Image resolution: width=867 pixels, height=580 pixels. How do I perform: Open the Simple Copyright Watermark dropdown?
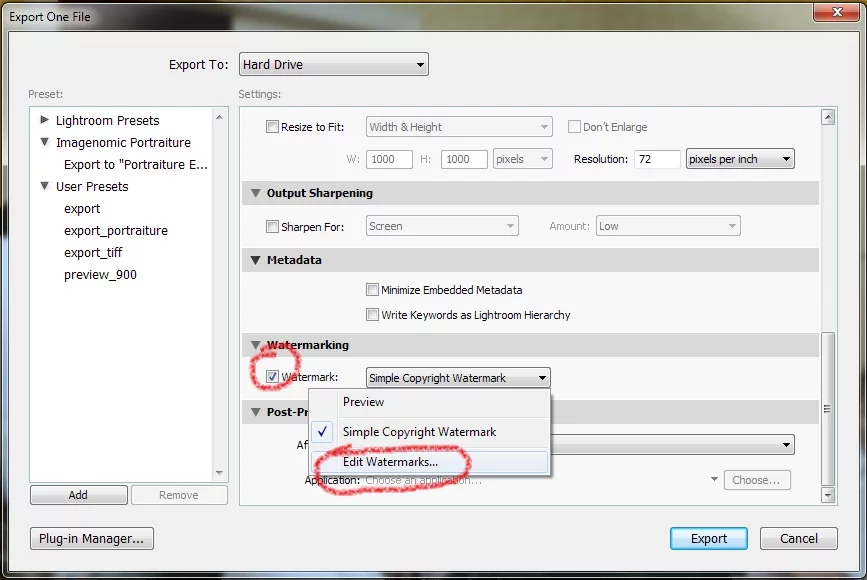pyautogui.click(x=458, y=378)
